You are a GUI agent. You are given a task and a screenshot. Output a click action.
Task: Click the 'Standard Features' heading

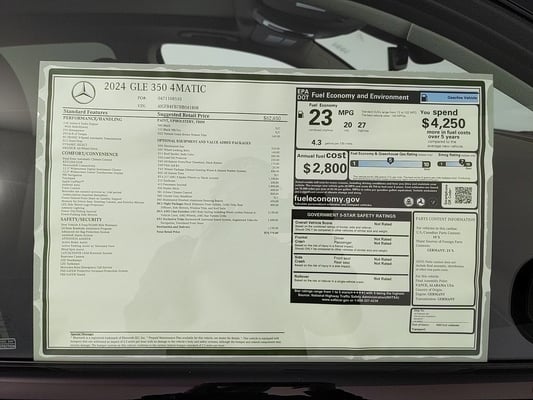pyautogui.click(x=85, y=112)
